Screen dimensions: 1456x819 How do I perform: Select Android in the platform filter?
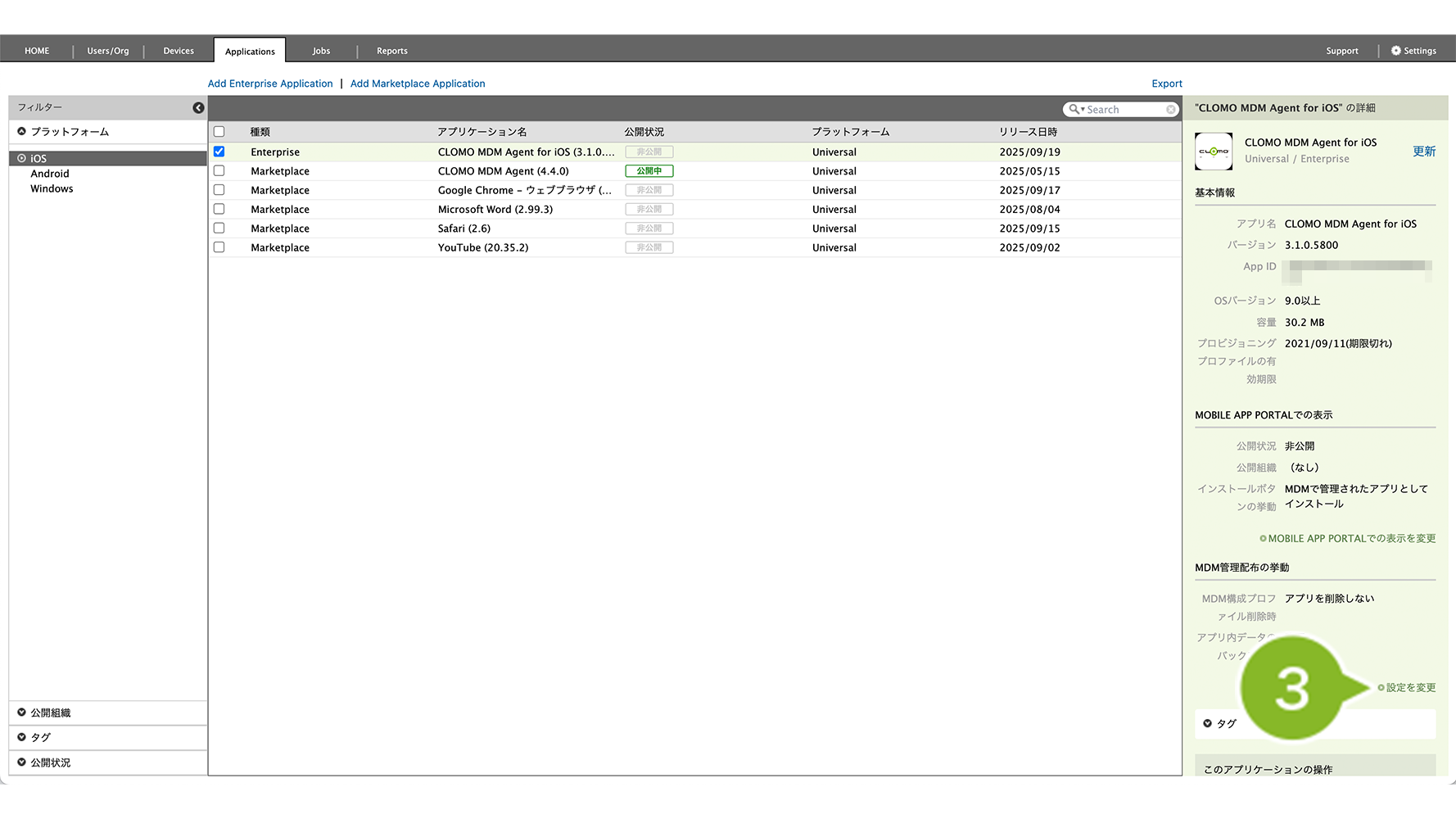pyautogui.click(x=50, y=174)
